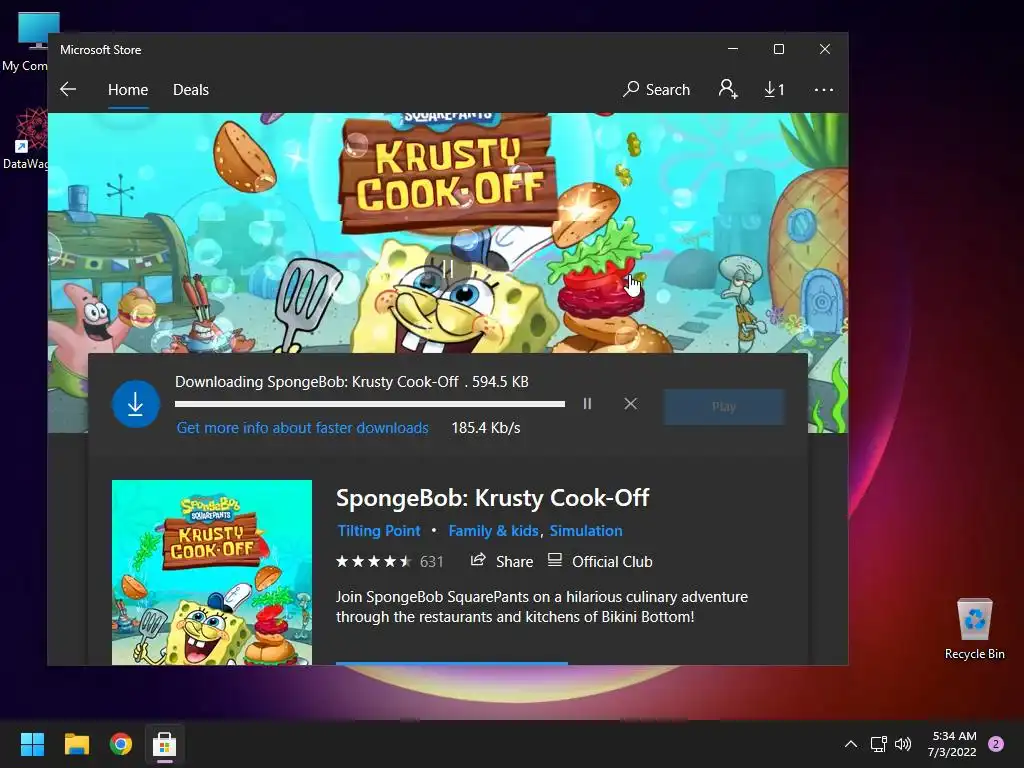Screen dimensions: 1024x768
Task: Click the Microsoft Store taskbar icon
Action: [x=165, y=744]
